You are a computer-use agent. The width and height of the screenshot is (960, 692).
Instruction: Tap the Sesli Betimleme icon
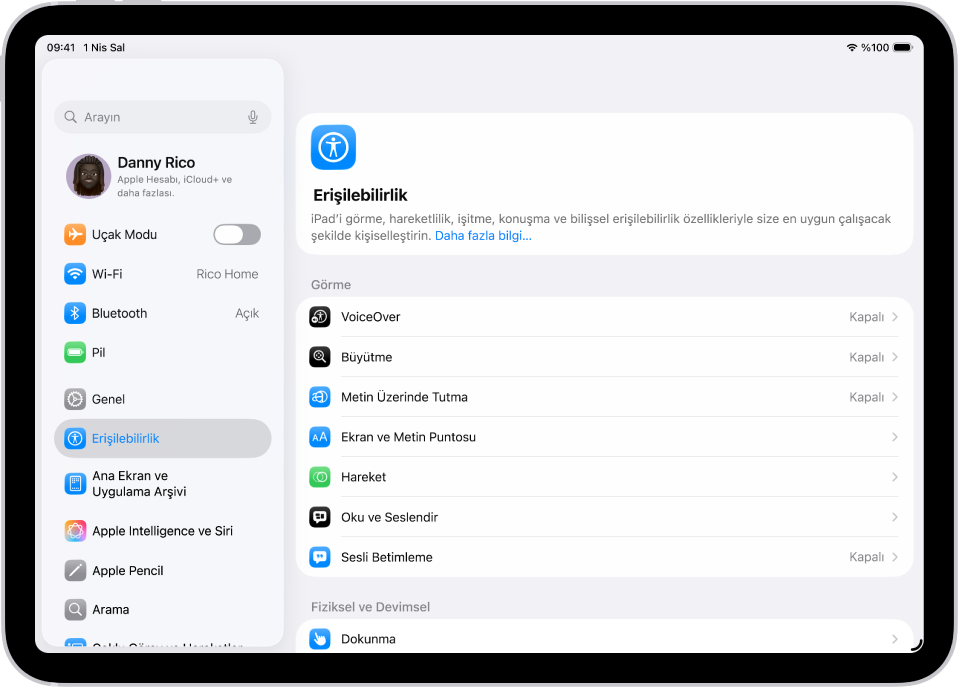(x=320, y=557)
